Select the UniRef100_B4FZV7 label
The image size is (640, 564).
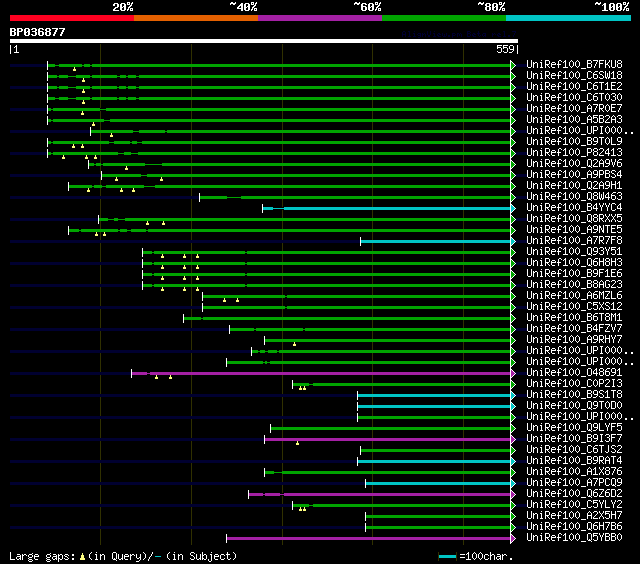tap(574, 329)
